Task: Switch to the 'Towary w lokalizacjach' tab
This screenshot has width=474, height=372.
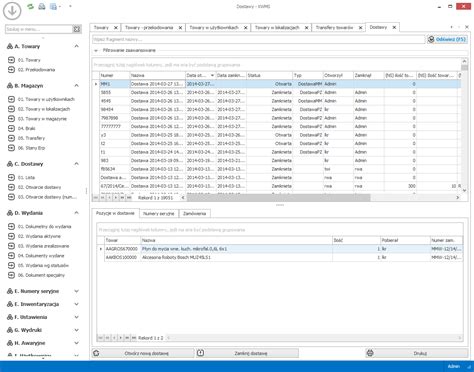Action: pos(277,28)
